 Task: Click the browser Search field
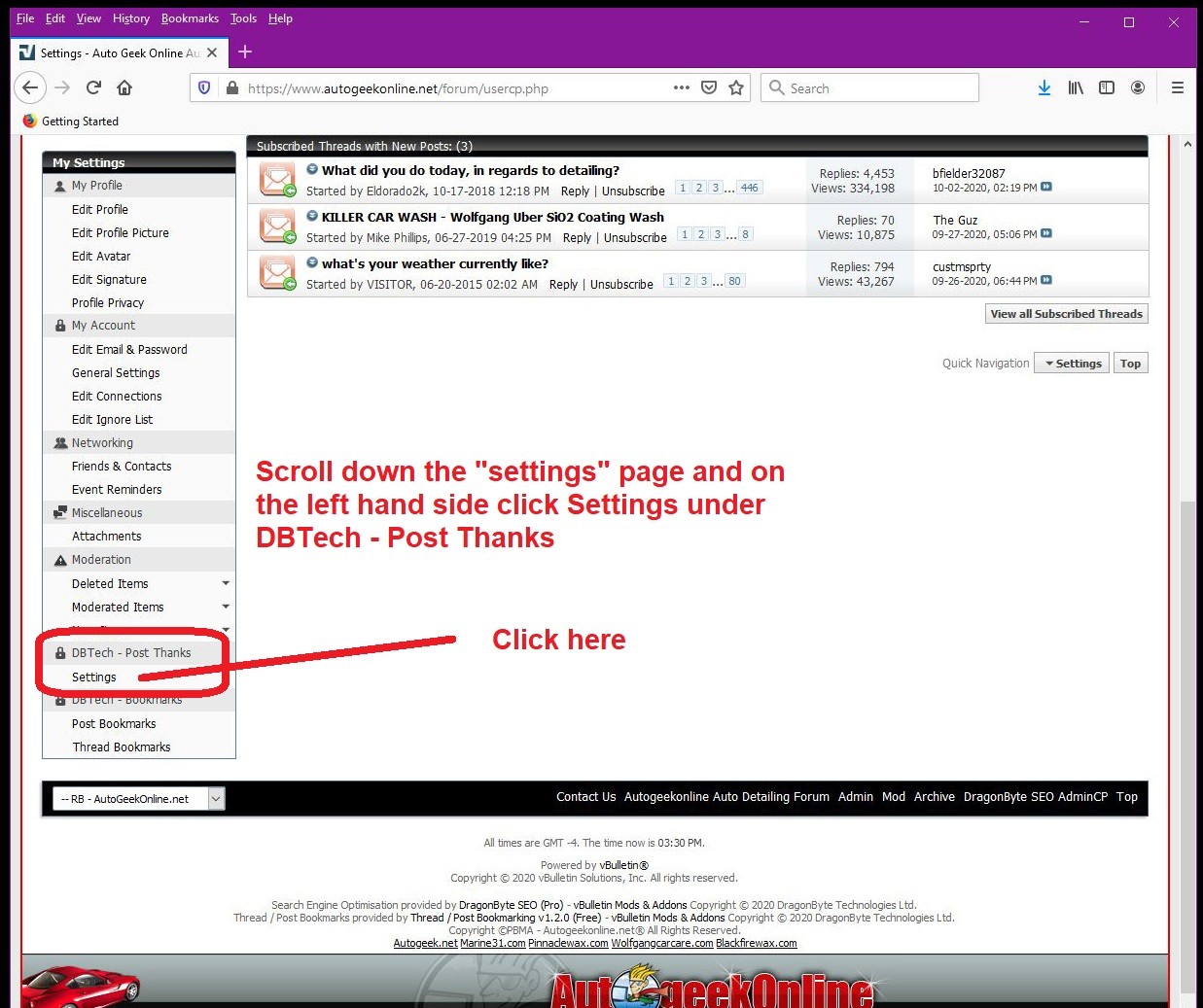(869, 87)
